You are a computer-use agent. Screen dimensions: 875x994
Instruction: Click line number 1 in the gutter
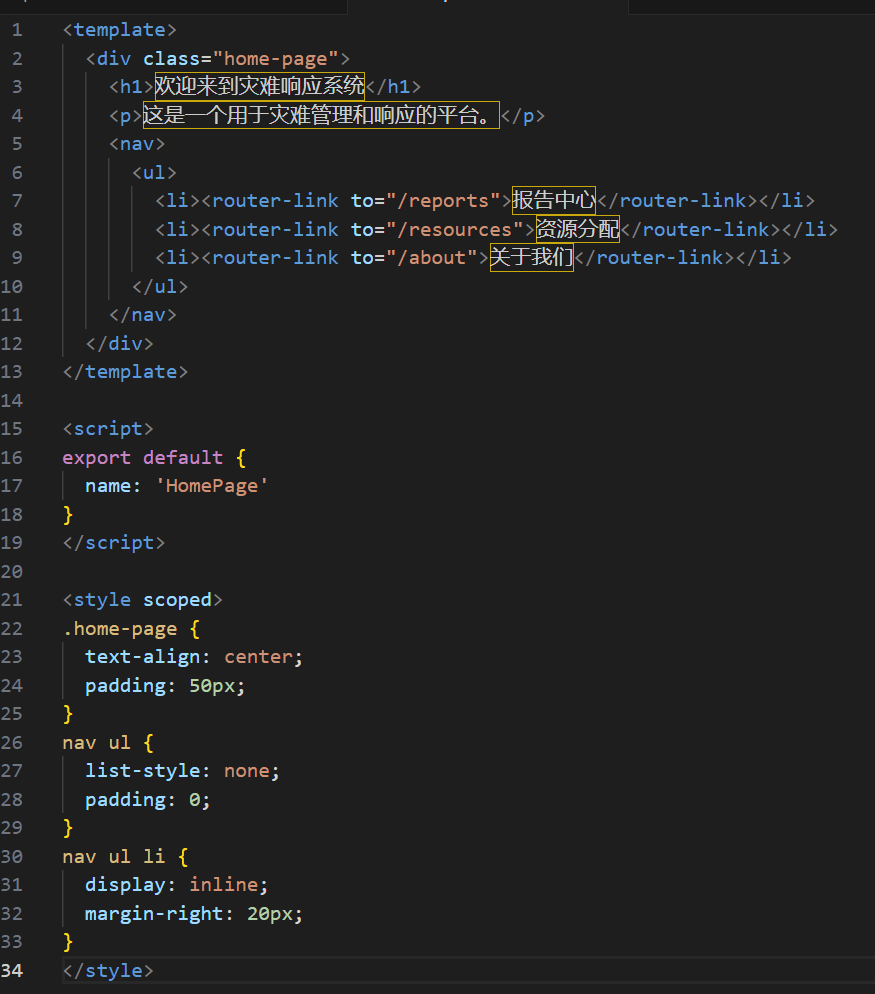click(16, 30)
